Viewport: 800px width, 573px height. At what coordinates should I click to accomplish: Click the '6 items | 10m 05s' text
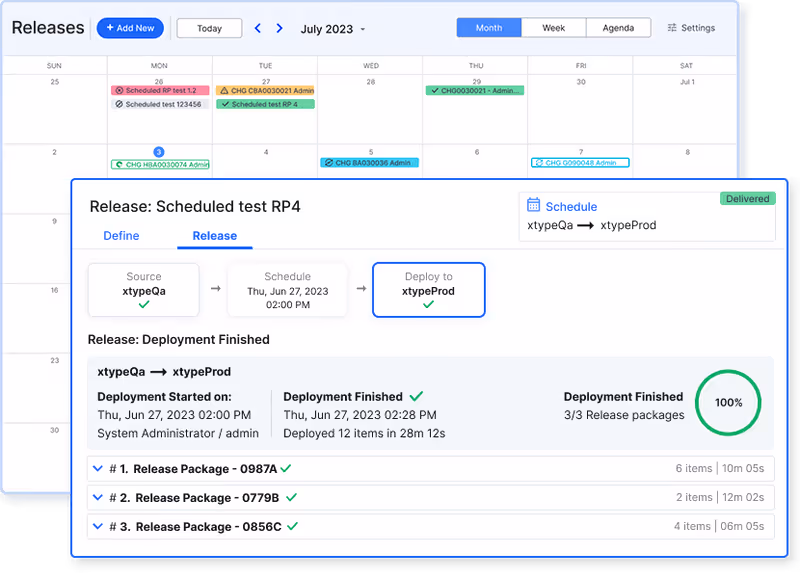click(x=720, y=468)
